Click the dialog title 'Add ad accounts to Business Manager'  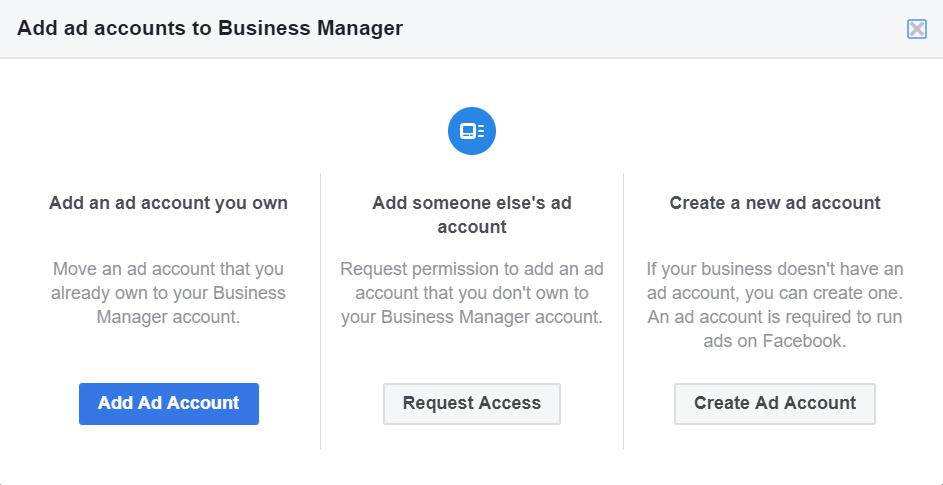pos(210,28)
